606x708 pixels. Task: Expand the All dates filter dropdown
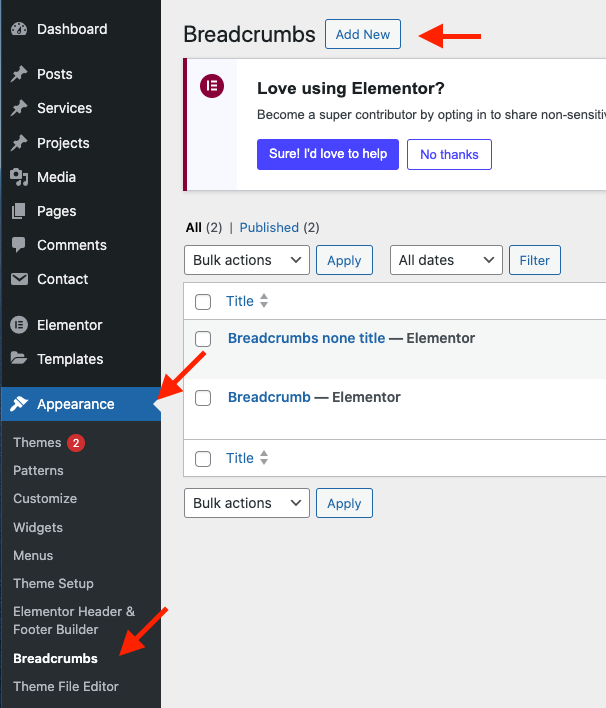(x=446, y=260)
